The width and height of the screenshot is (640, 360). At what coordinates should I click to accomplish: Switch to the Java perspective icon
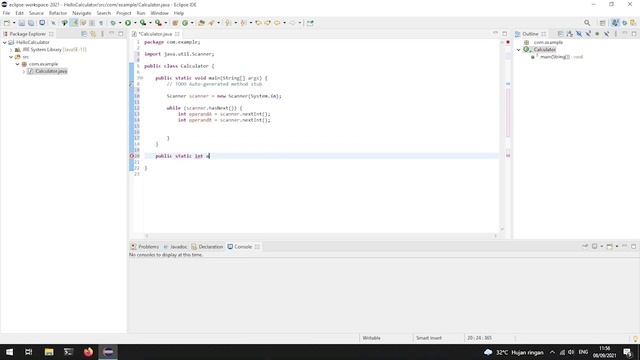pos(615,23)
